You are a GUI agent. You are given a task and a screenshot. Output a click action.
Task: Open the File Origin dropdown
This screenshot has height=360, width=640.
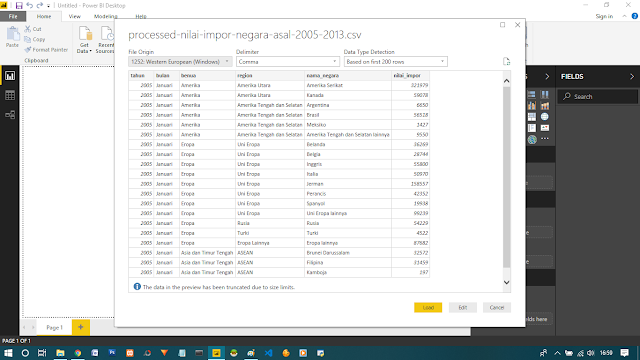click(180, 62)
